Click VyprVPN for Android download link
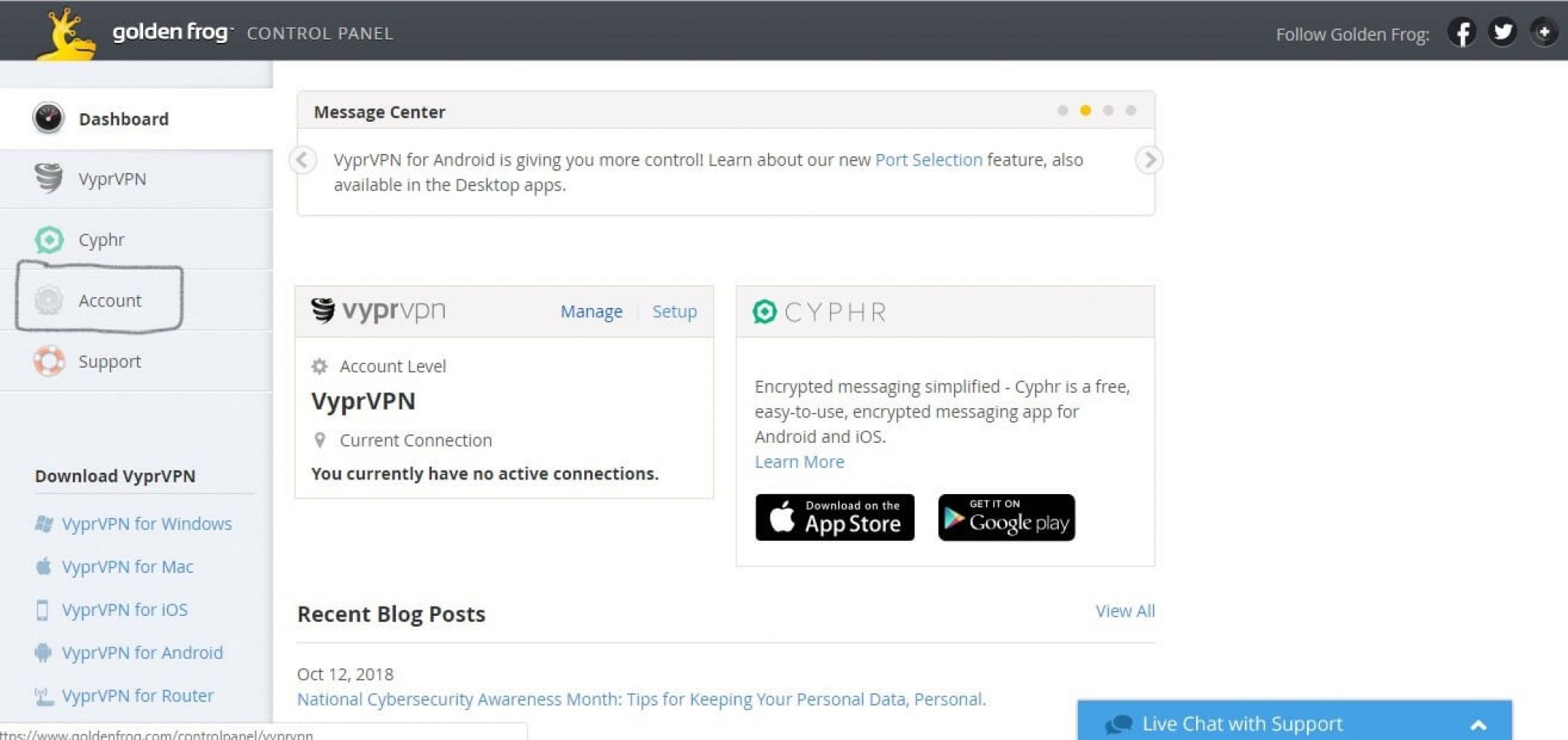This screenshot has height=740, width=1568. point(142,653)
